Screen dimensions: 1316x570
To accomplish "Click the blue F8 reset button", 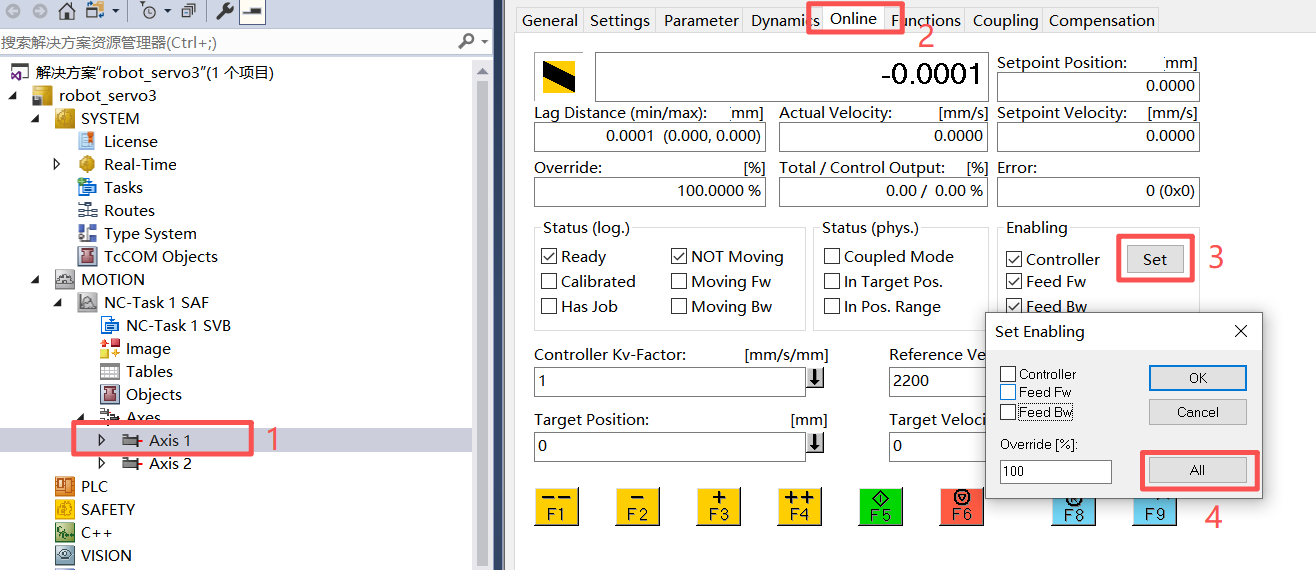I will (1073, 511).
